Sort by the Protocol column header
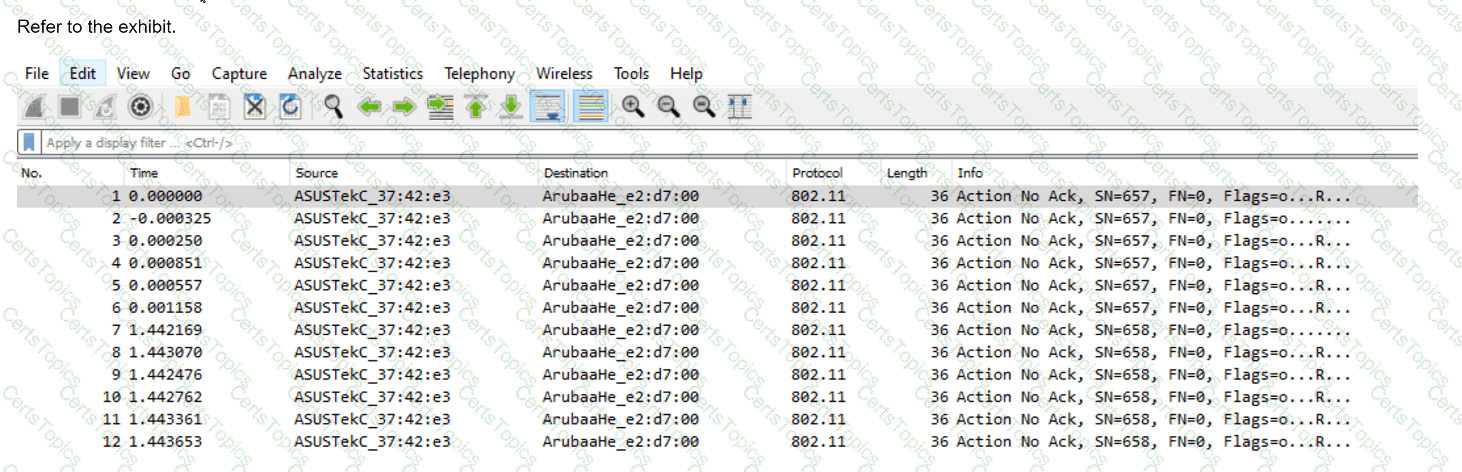Viewport: 1462px width, 472px height. click(817, 173)
